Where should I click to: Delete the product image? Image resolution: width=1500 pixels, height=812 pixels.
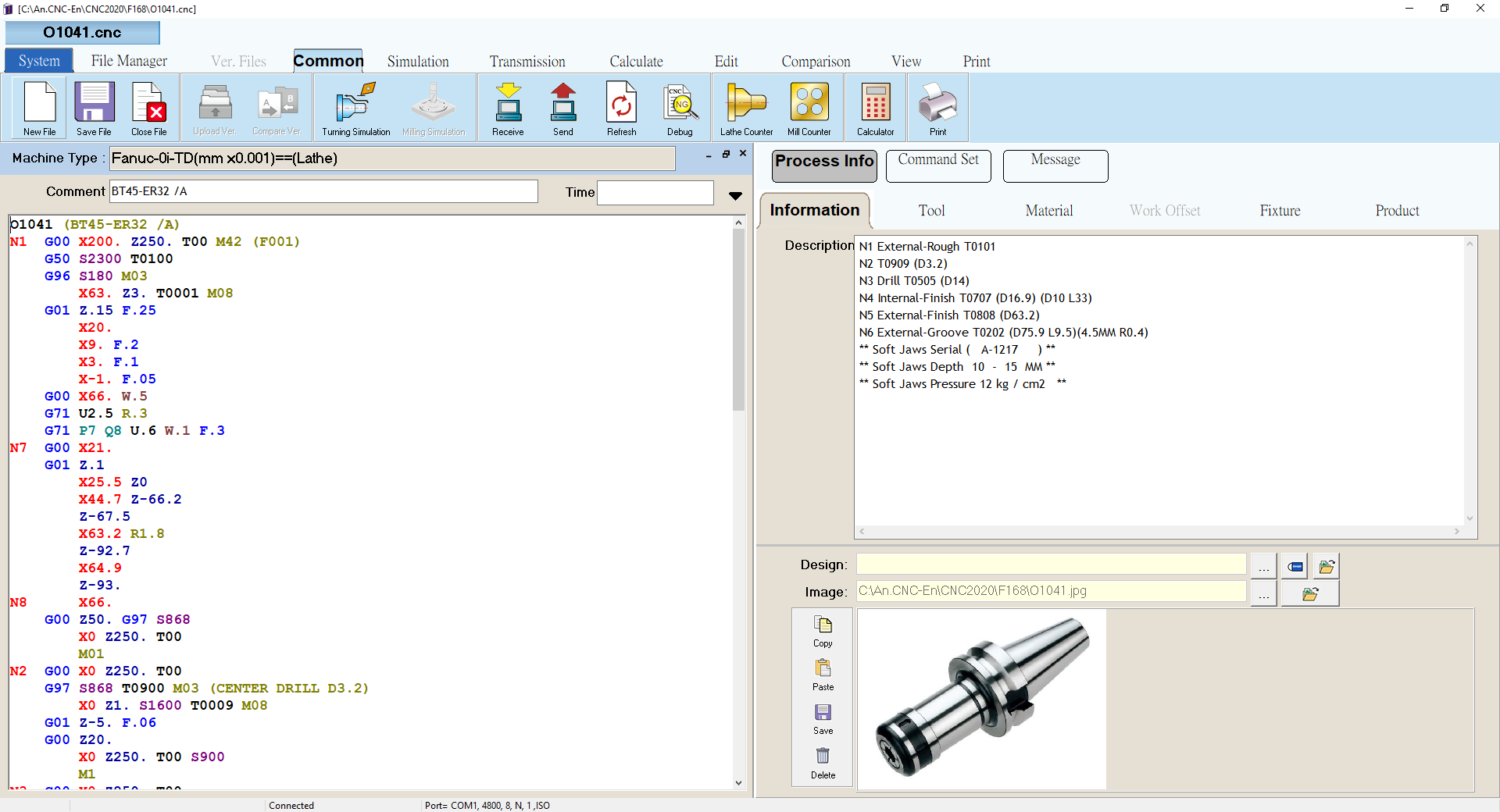[823, 763]
